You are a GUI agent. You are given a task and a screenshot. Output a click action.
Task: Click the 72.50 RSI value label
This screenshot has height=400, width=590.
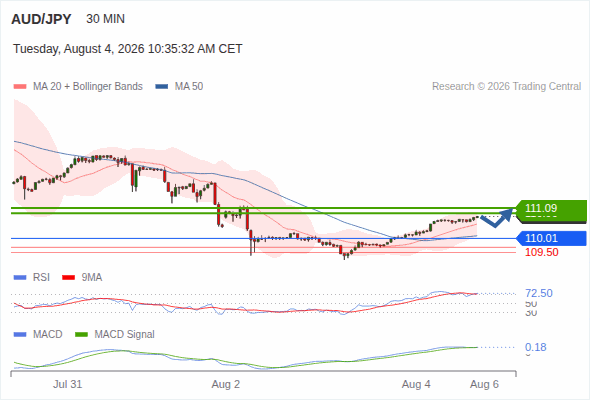(539, 294)
